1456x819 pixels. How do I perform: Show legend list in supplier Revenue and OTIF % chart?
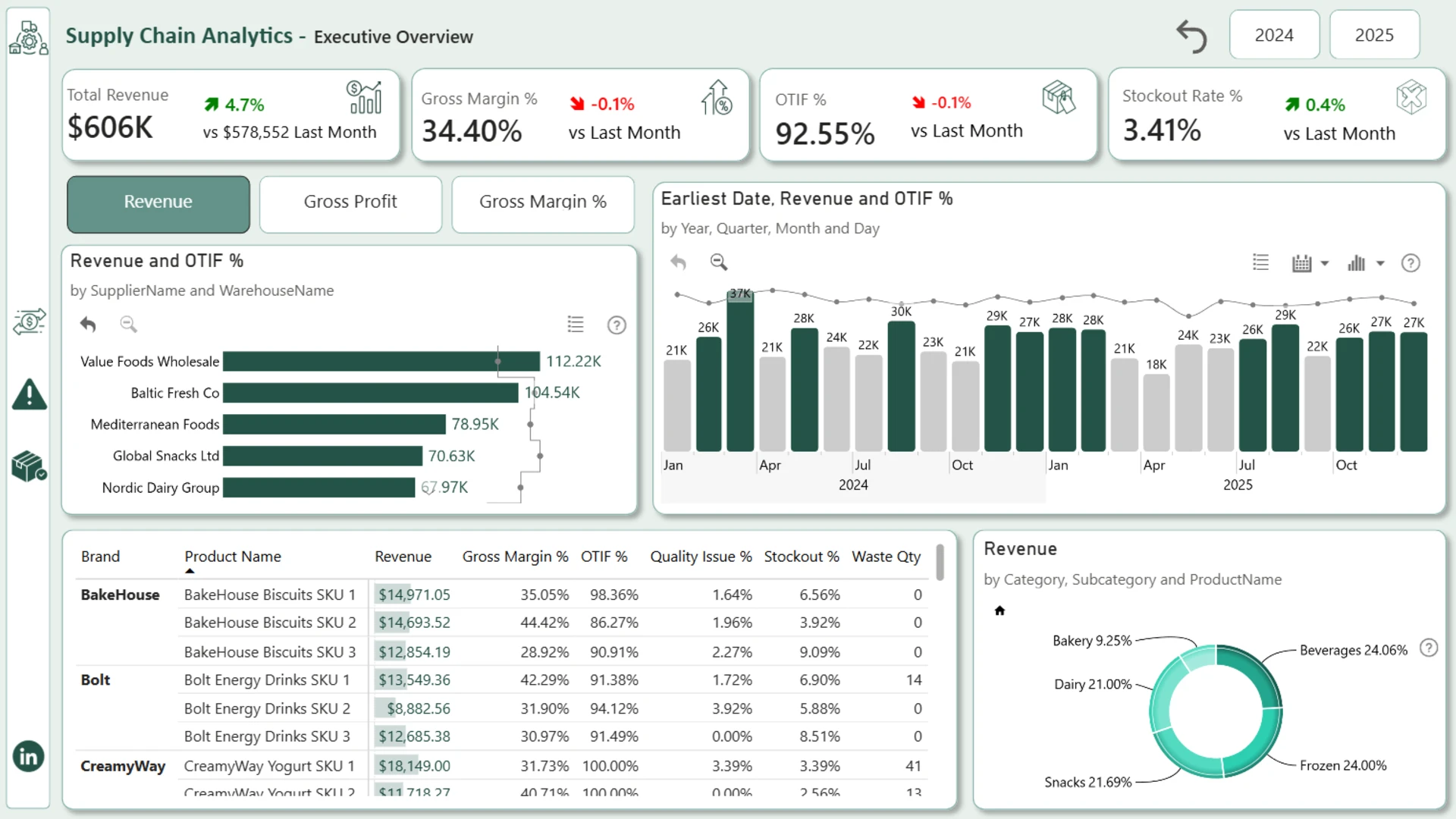coord(576,325)
